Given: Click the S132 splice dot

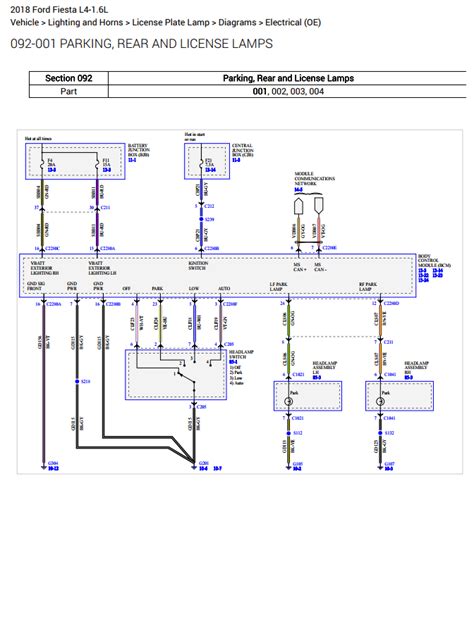Looking at the screenshot, I should pyautogui.click(x=380, y=433).
